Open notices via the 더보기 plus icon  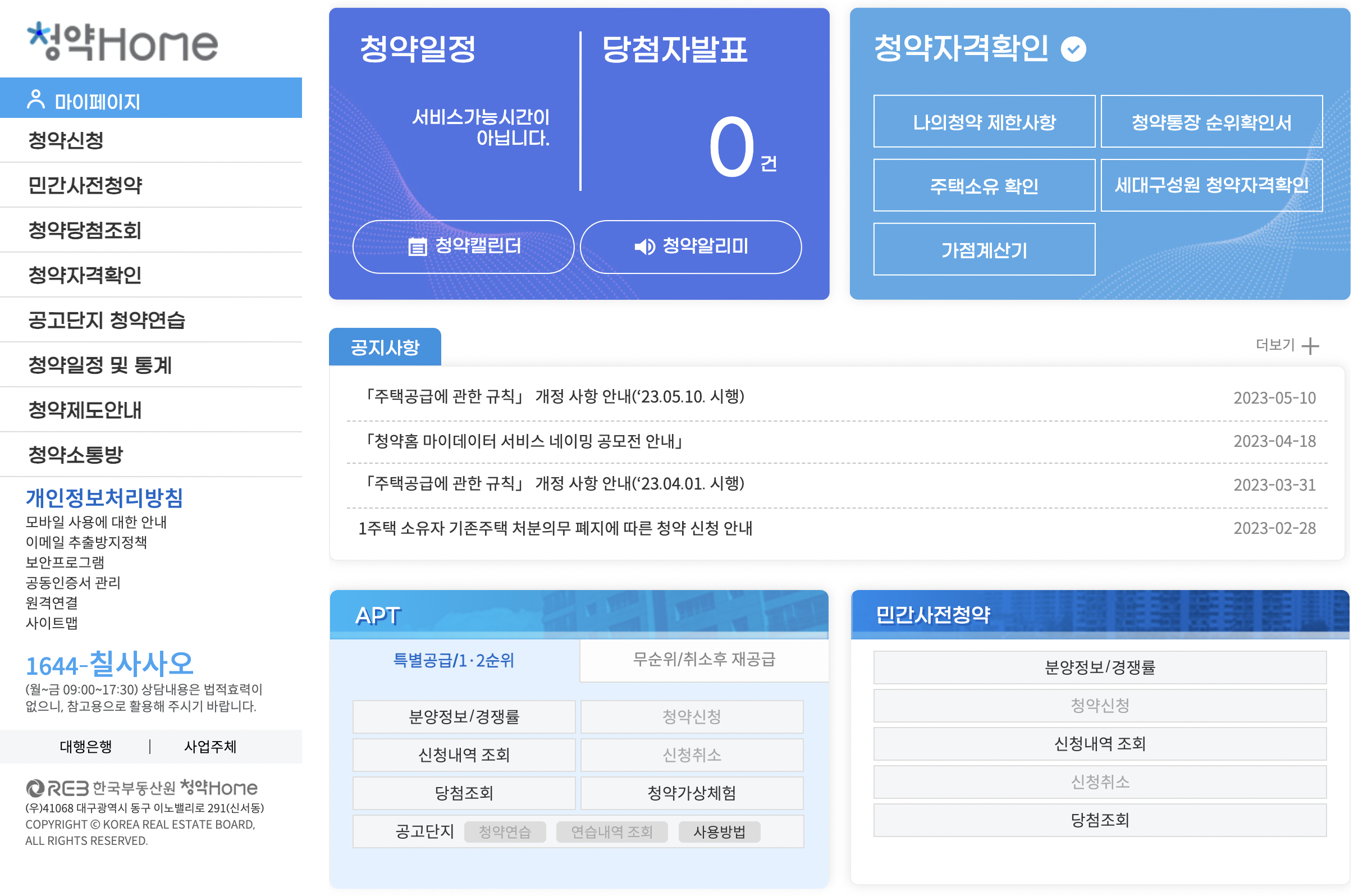tap(1309, 346)
